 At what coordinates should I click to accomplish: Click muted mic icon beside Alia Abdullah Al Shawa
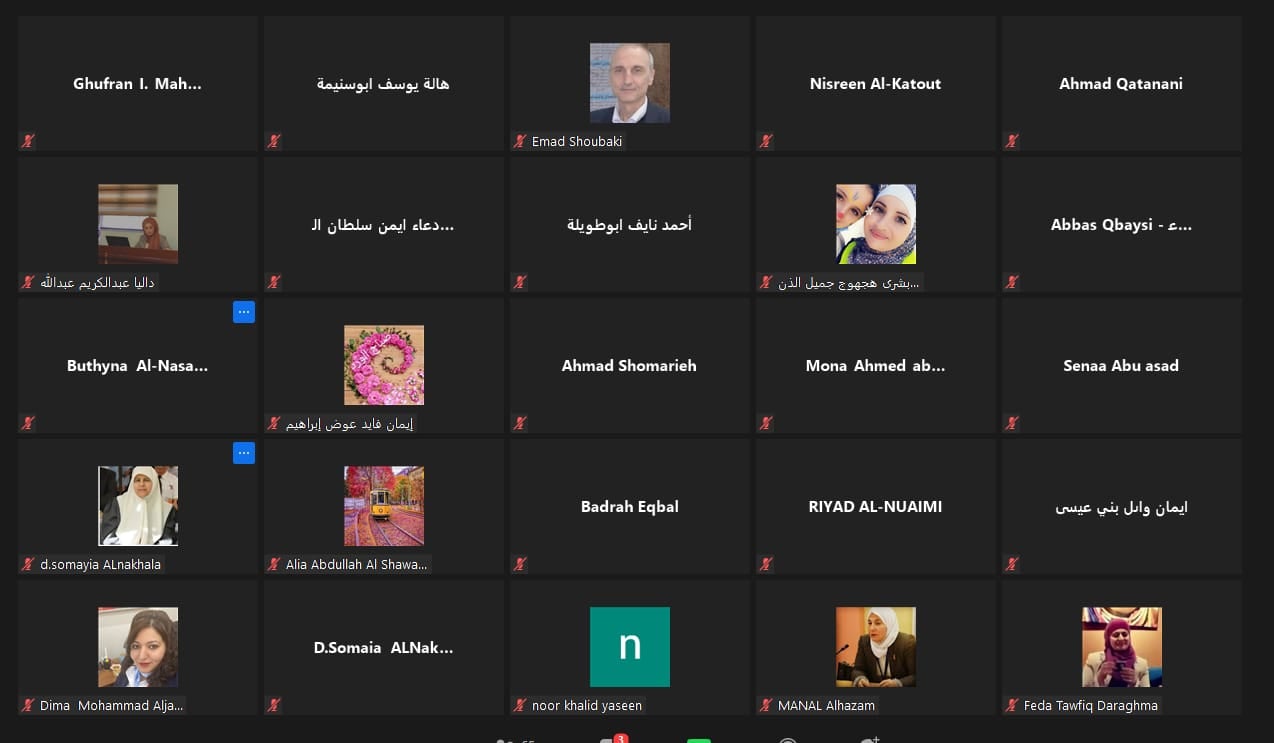(274, 565)
